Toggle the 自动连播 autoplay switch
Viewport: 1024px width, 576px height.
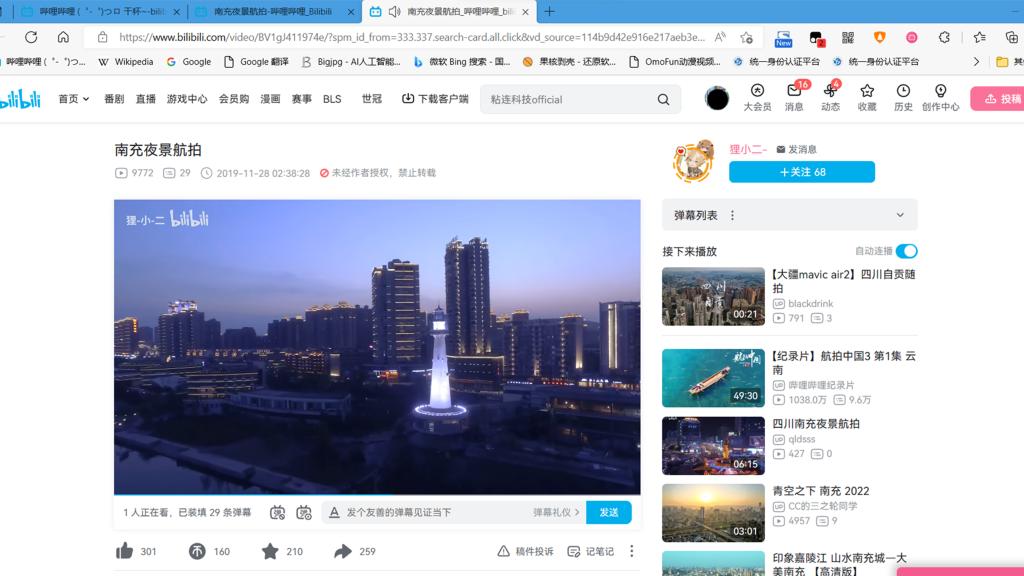[x=906, y=251]
